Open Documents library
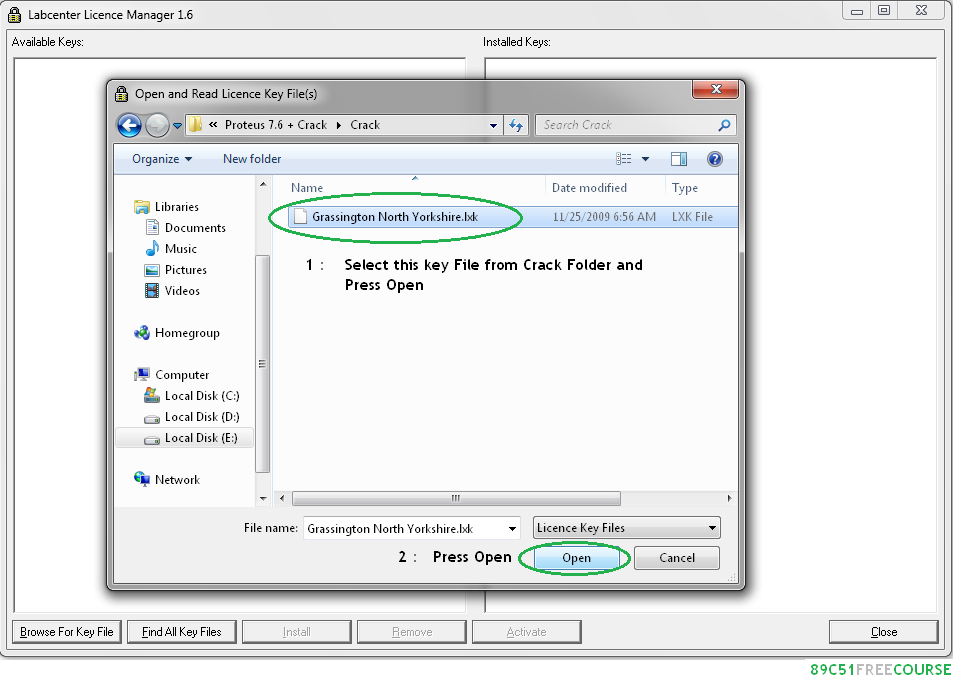 coord(195,228)
